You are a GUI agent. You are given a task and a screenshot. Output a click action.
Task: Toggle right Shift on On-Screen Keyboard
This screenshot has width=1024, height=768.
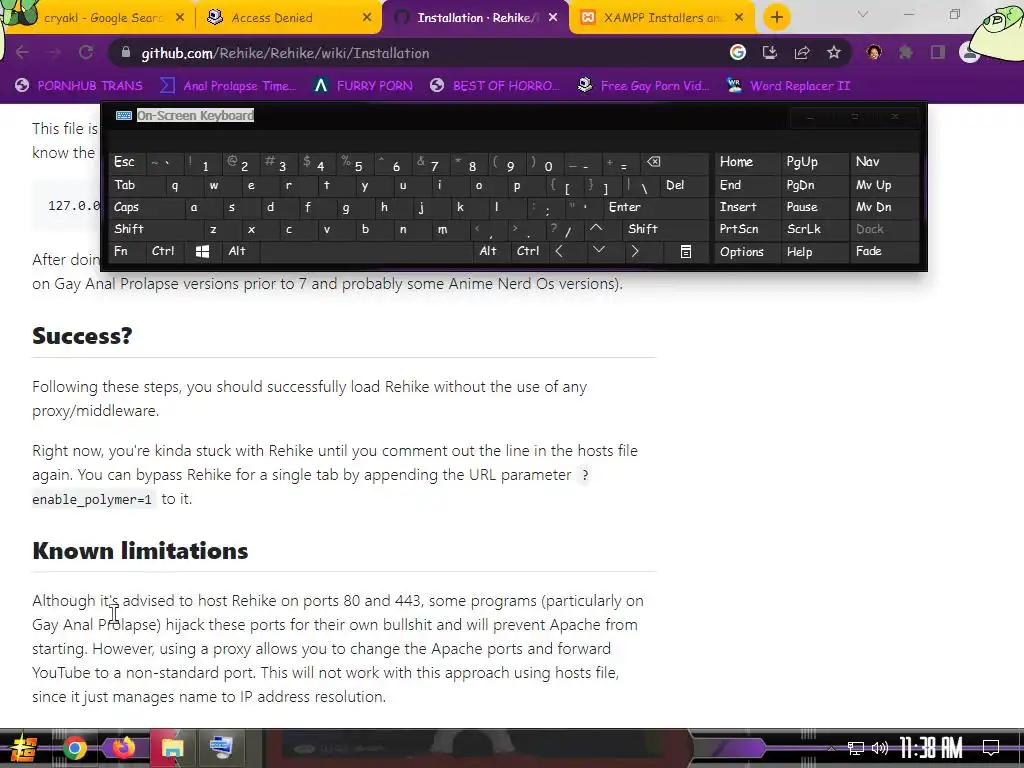click(666, 229)
